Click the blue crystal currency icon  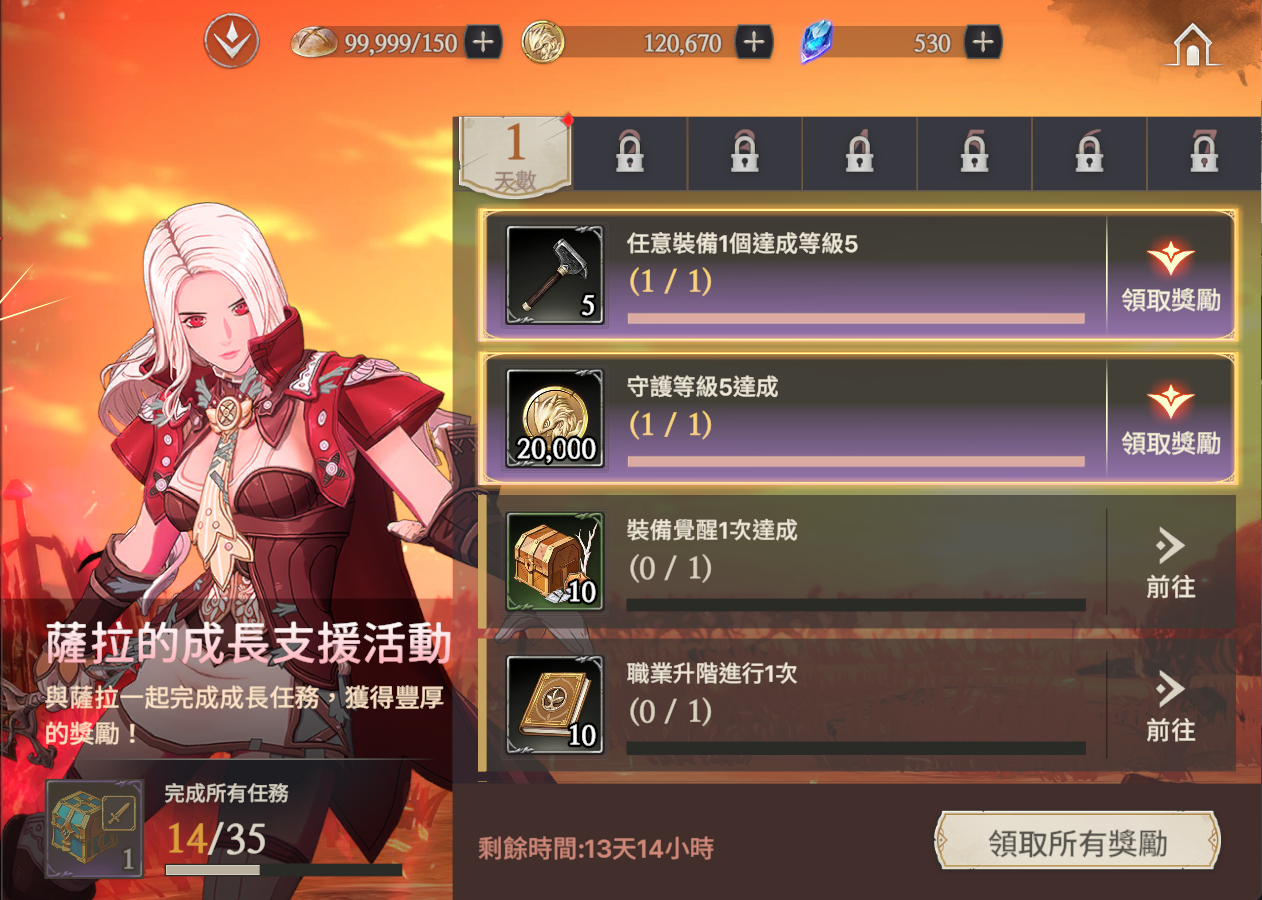point(817,42)
